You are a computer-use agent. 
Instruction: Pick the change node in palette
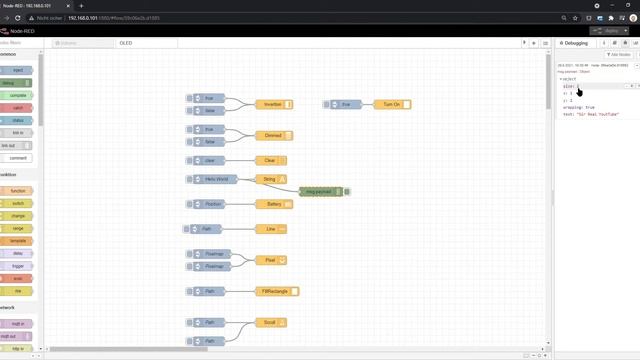(16, 216)
